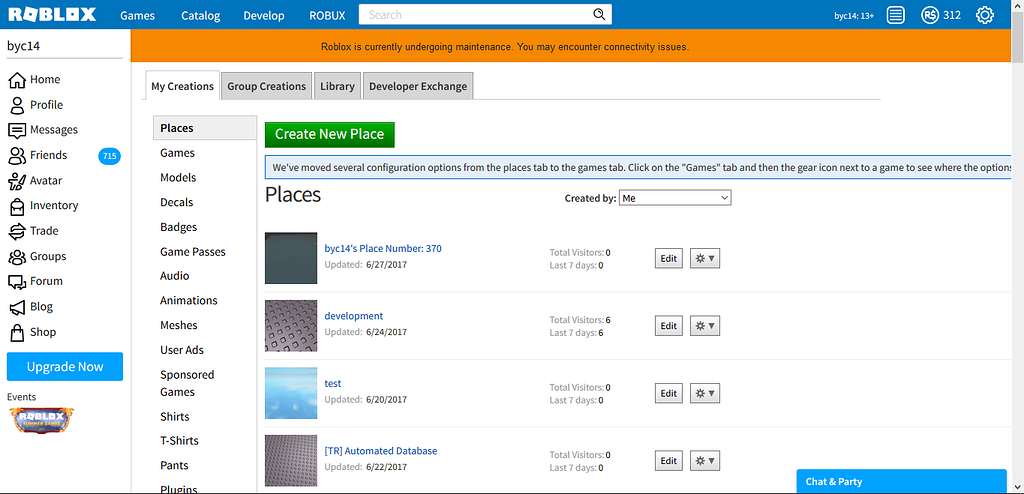Viewport: 1024px width, 494px height.
Task: Expand the Created by dropdown
Action: click(x=675, y=198)
